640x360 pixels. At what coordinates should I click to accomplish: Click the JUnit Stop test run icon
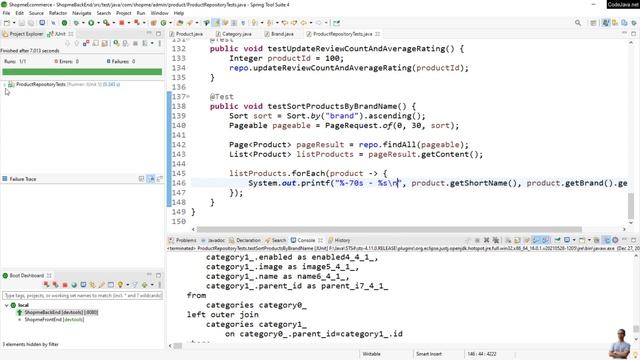point(136,43)
